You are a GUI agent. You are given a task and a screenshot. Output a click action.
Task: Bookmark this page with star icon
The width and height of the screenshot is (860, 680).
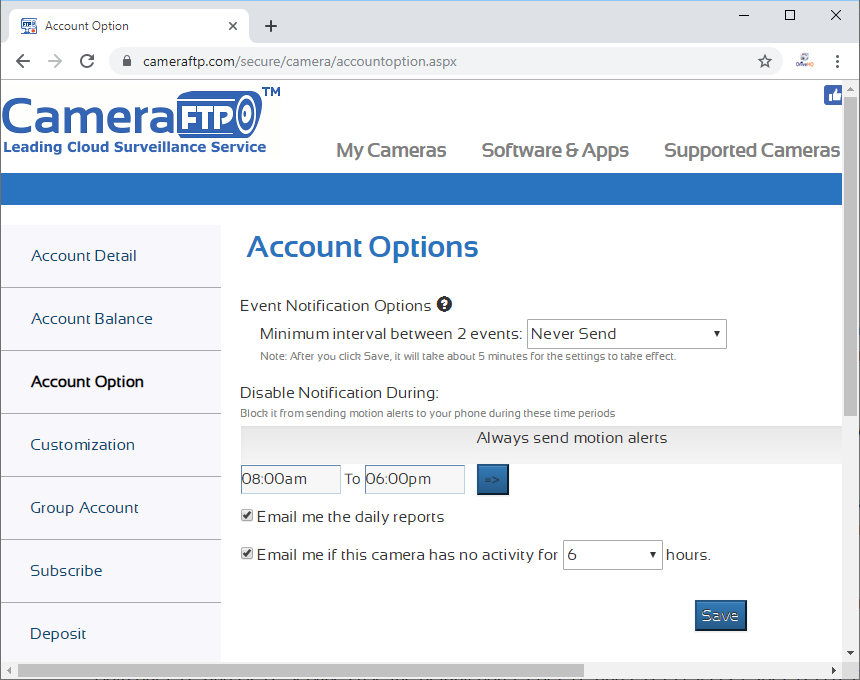765,61
